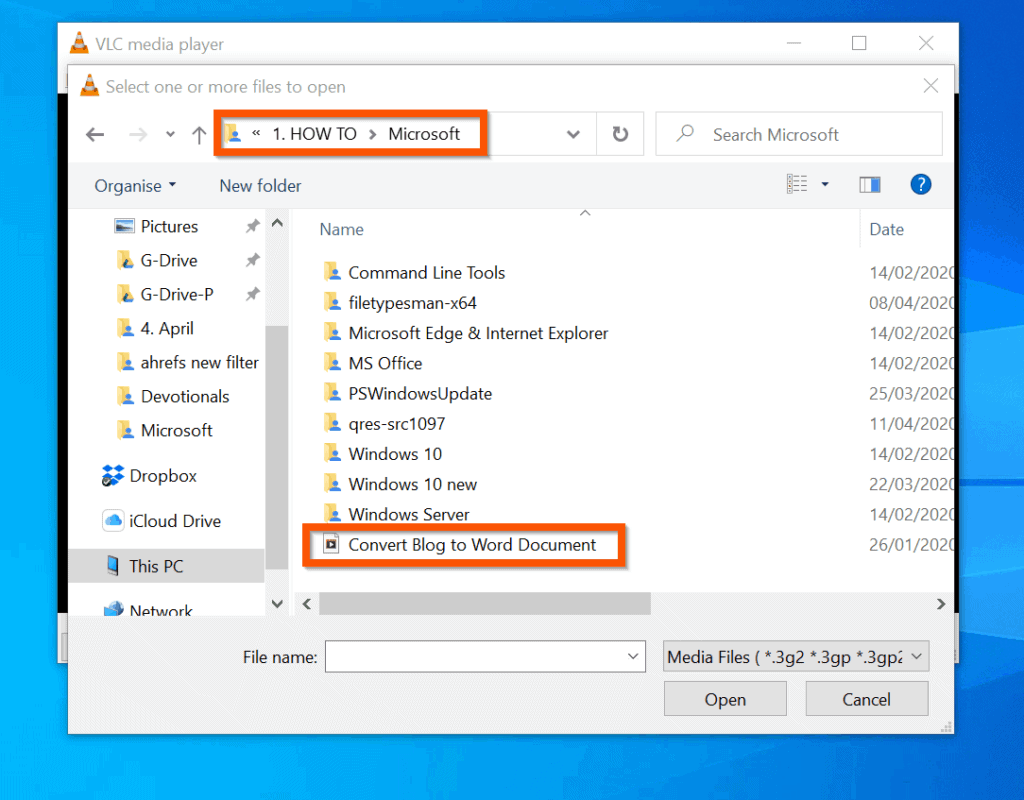Select the Windows Server folder
Screen dimensions: 1024x800
(x=409, y=514)
